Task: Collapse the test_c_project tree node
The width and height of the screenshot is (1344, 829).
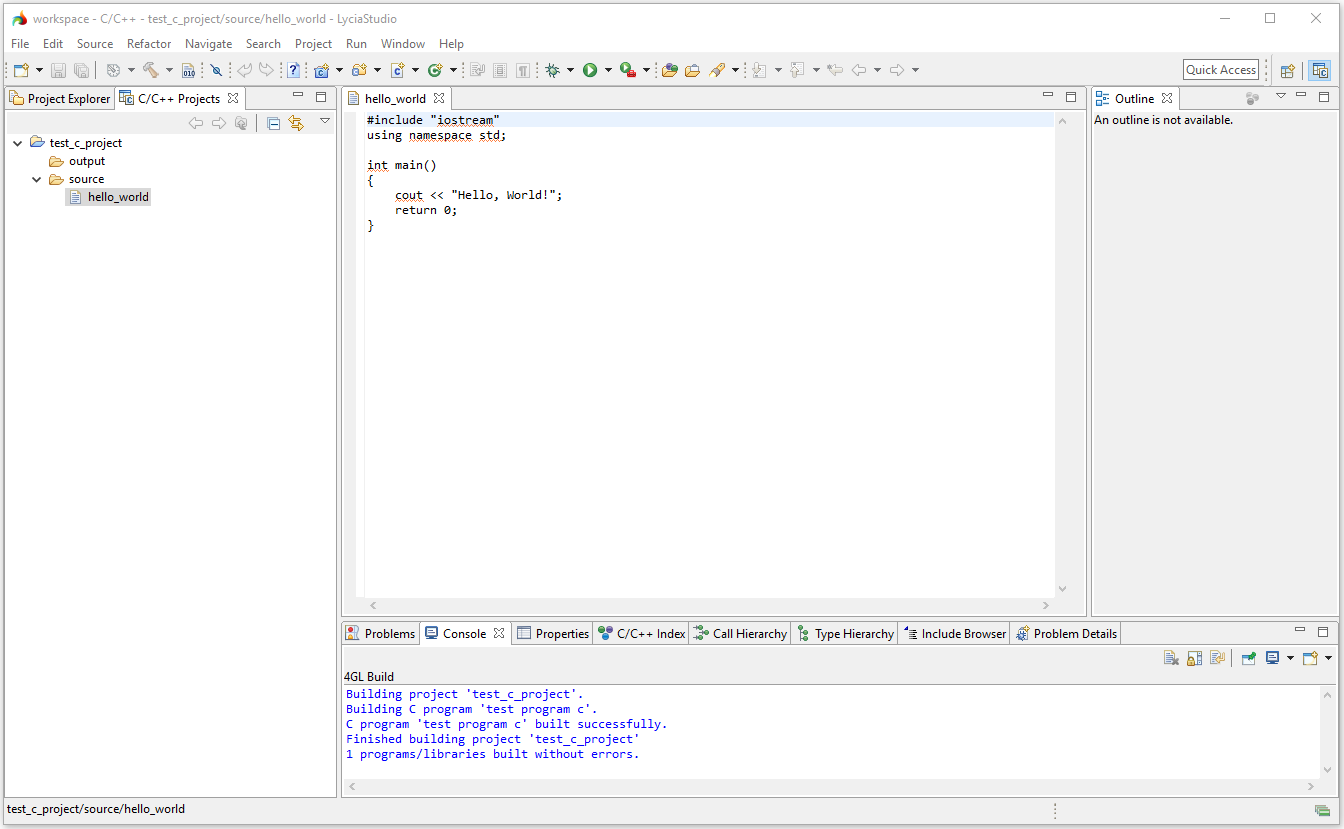Action: coord(17,142)
